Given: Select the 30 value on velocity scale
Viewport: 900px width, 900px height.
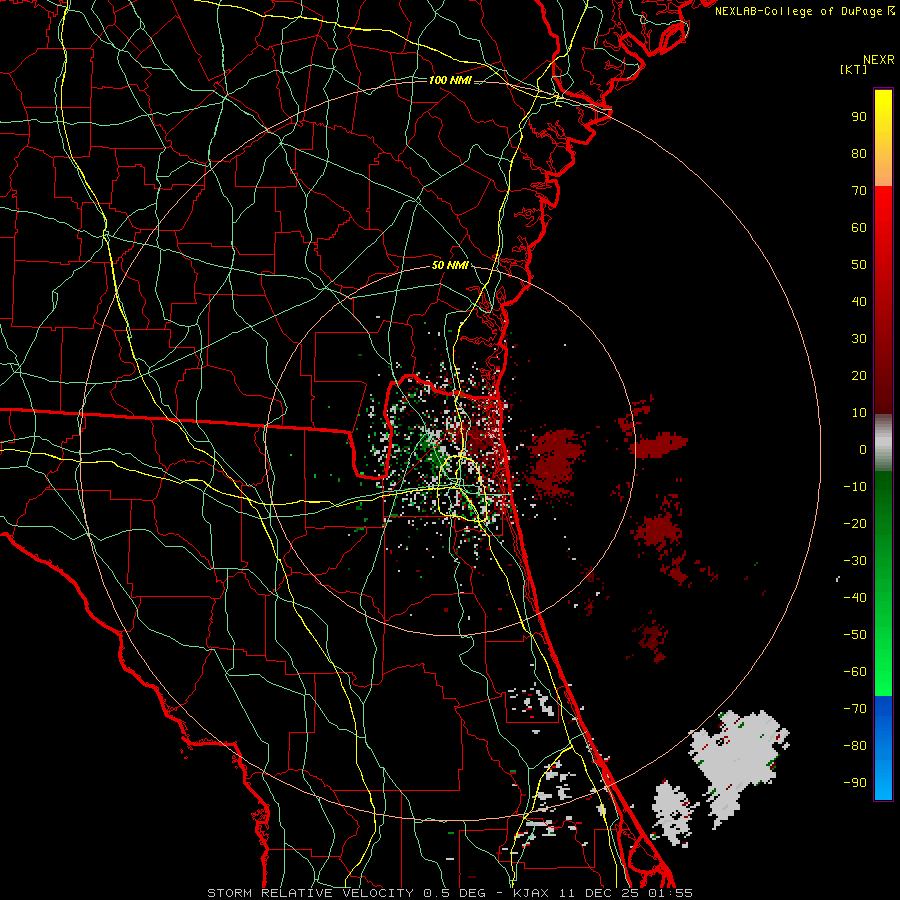Looking at the screenshot, I should pos(859,339).
